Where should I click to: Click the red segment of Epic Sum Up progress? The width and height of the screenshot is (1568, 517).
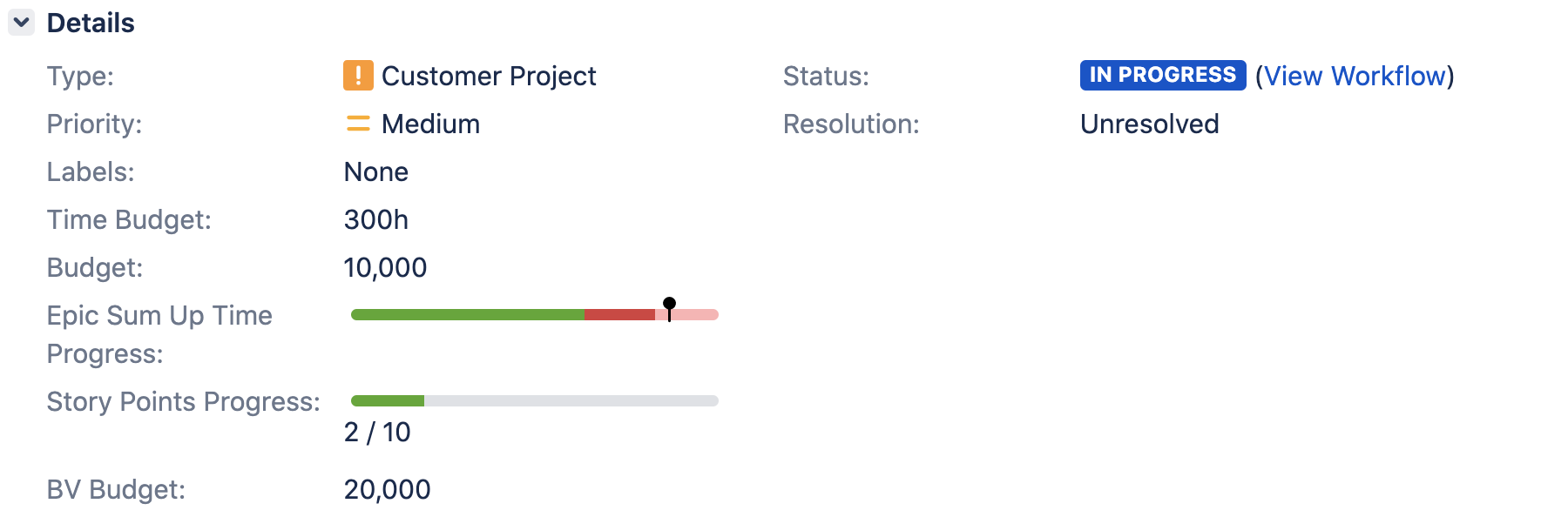[618, 313]
